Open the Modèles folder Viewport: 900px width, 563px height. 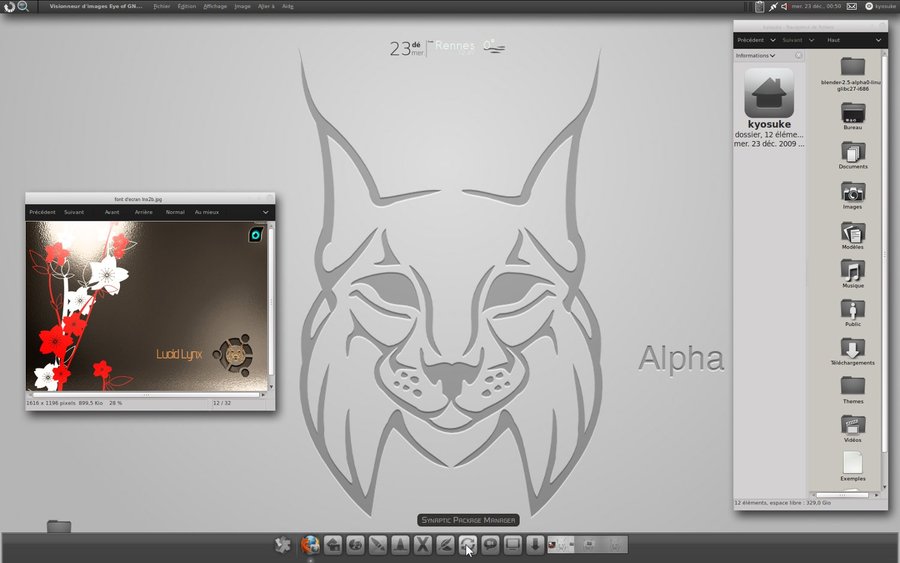(x=852, y=235)
